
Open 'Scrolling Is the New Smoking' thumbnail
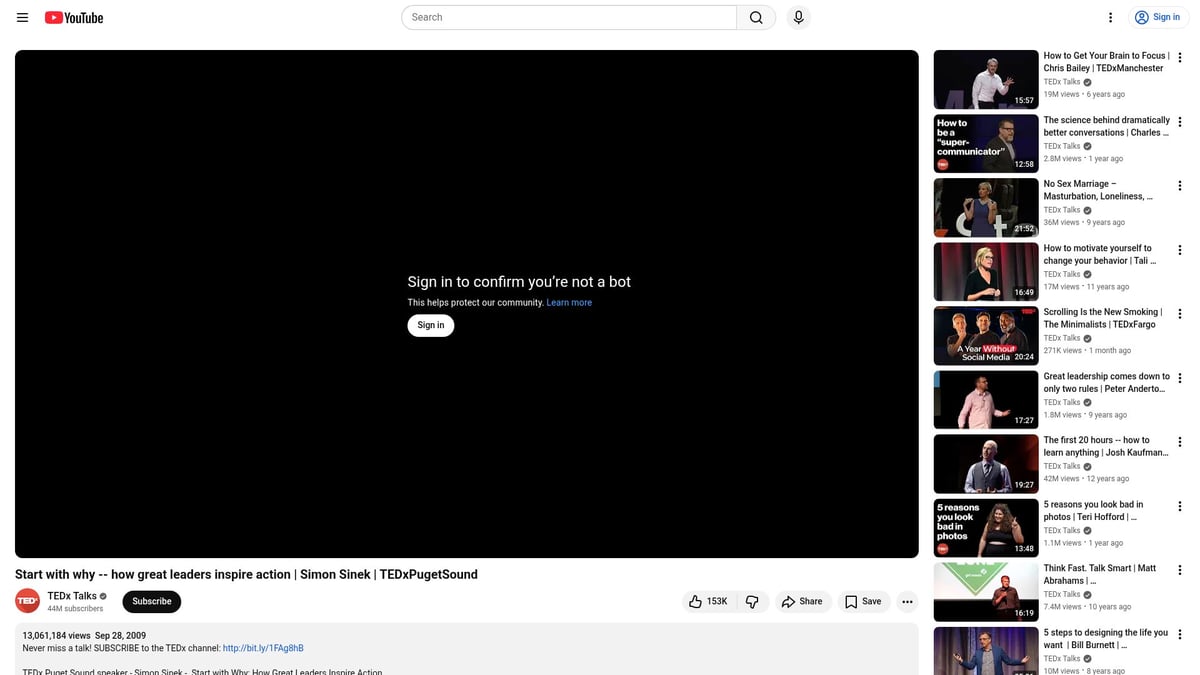(x=985, y=336)
